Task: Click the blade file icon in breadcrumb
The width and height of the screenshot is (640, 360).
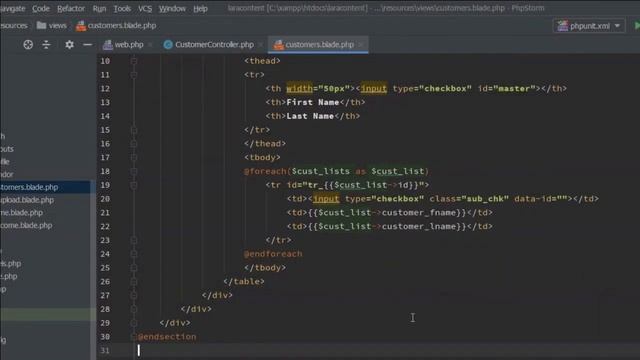Action: tap(81, 26)
